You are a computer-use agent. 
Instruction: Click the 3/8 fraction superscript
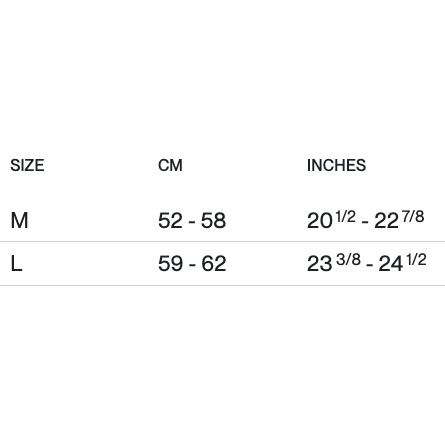pyautogui.click(x=348, y=259)
